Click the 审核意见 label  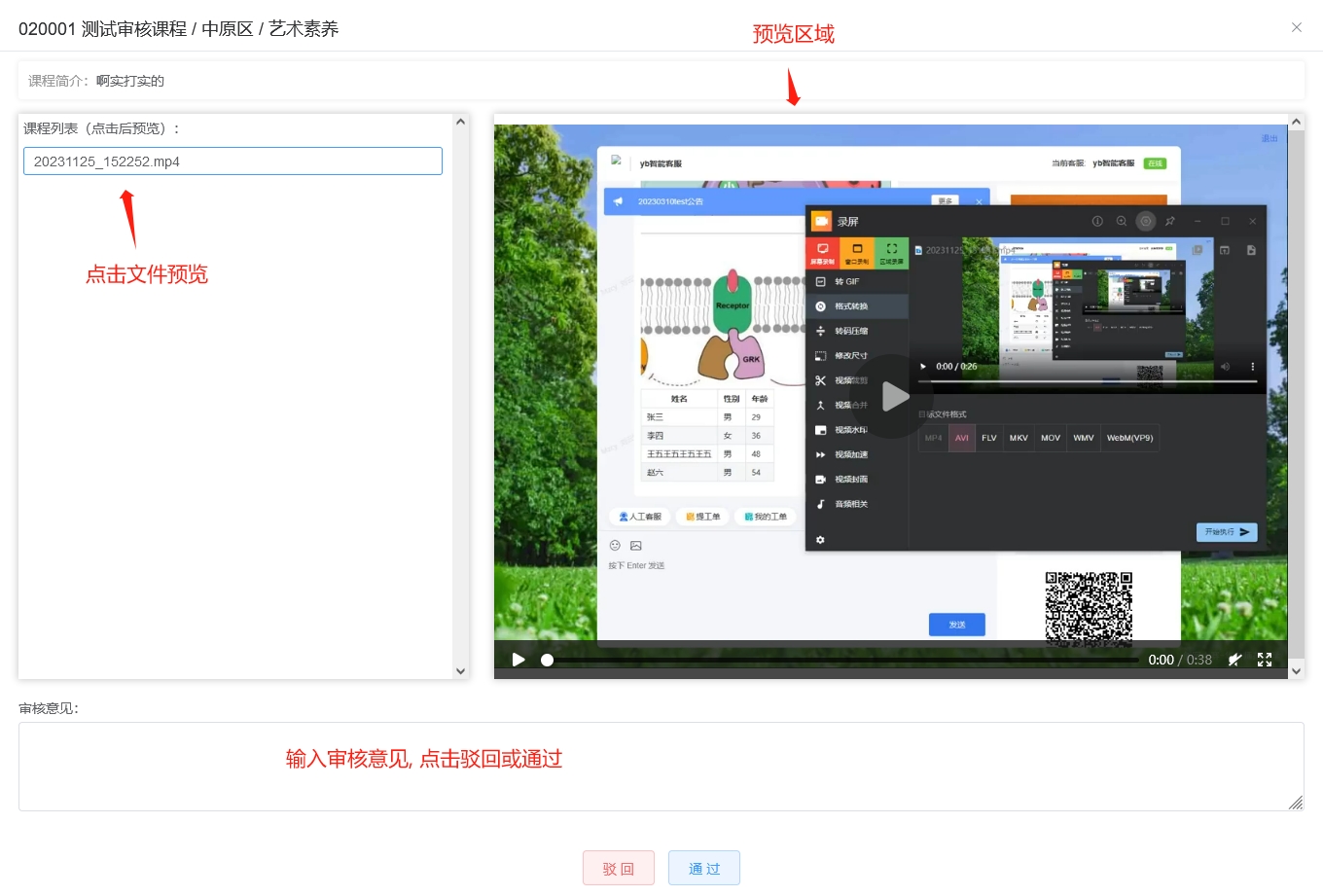point(49,708)
